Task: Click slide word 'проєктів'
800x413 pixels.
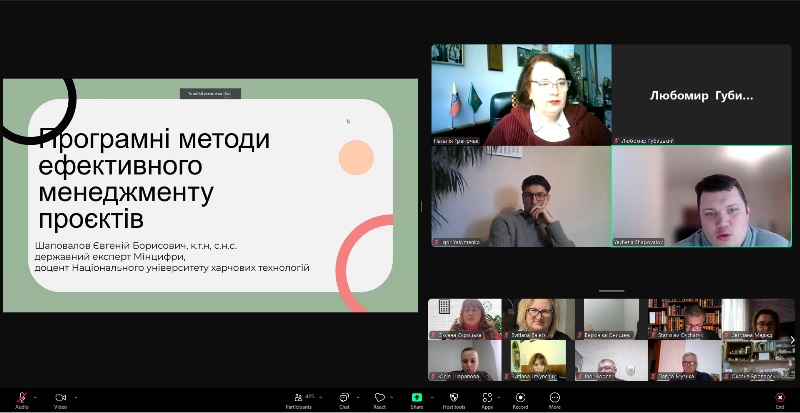Action: coord(91,220)
